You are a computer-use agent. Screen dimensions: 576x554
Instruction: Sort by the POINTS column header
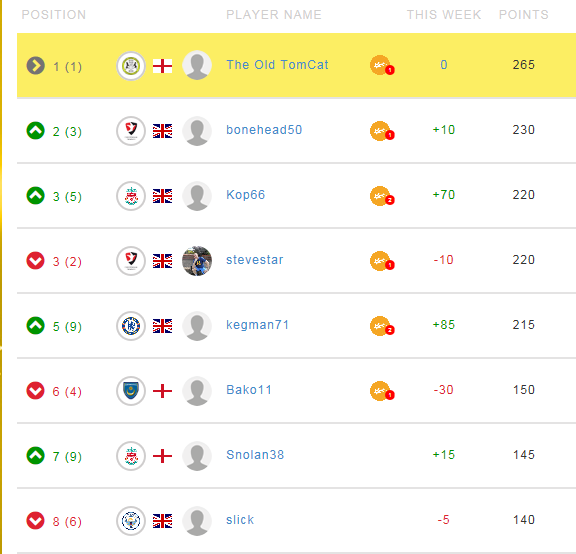point(523,15)
